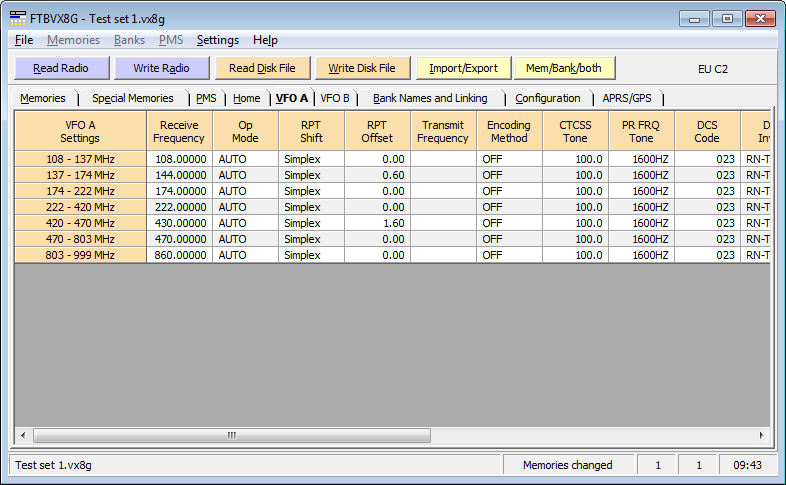Click the empty Transmit Frequency cell for 420 - 470 MHz
The width and height of the screenshot is (786, 485).
pos(444,223)
